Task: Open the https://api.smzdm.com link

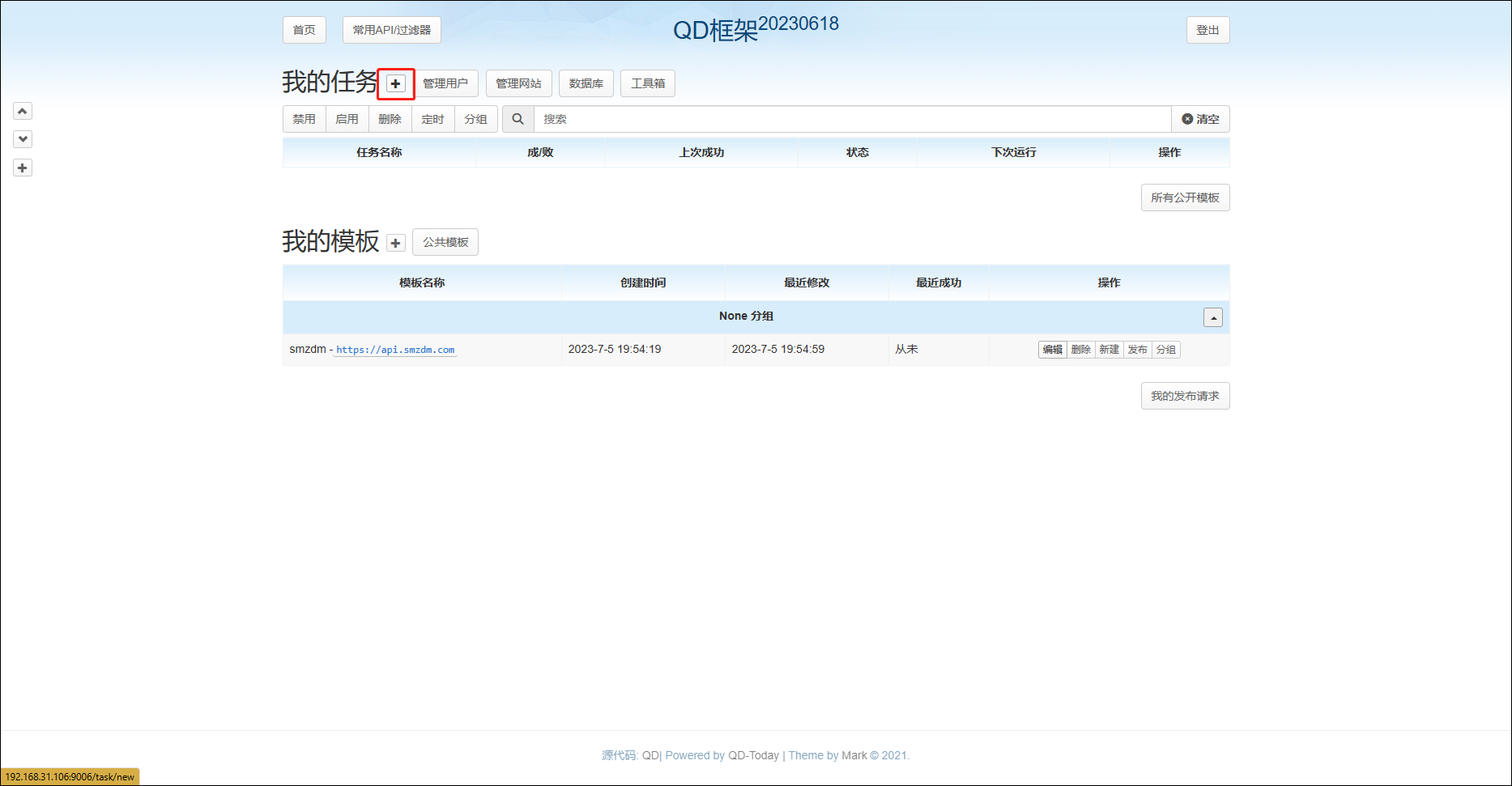Action: [395, 350]
